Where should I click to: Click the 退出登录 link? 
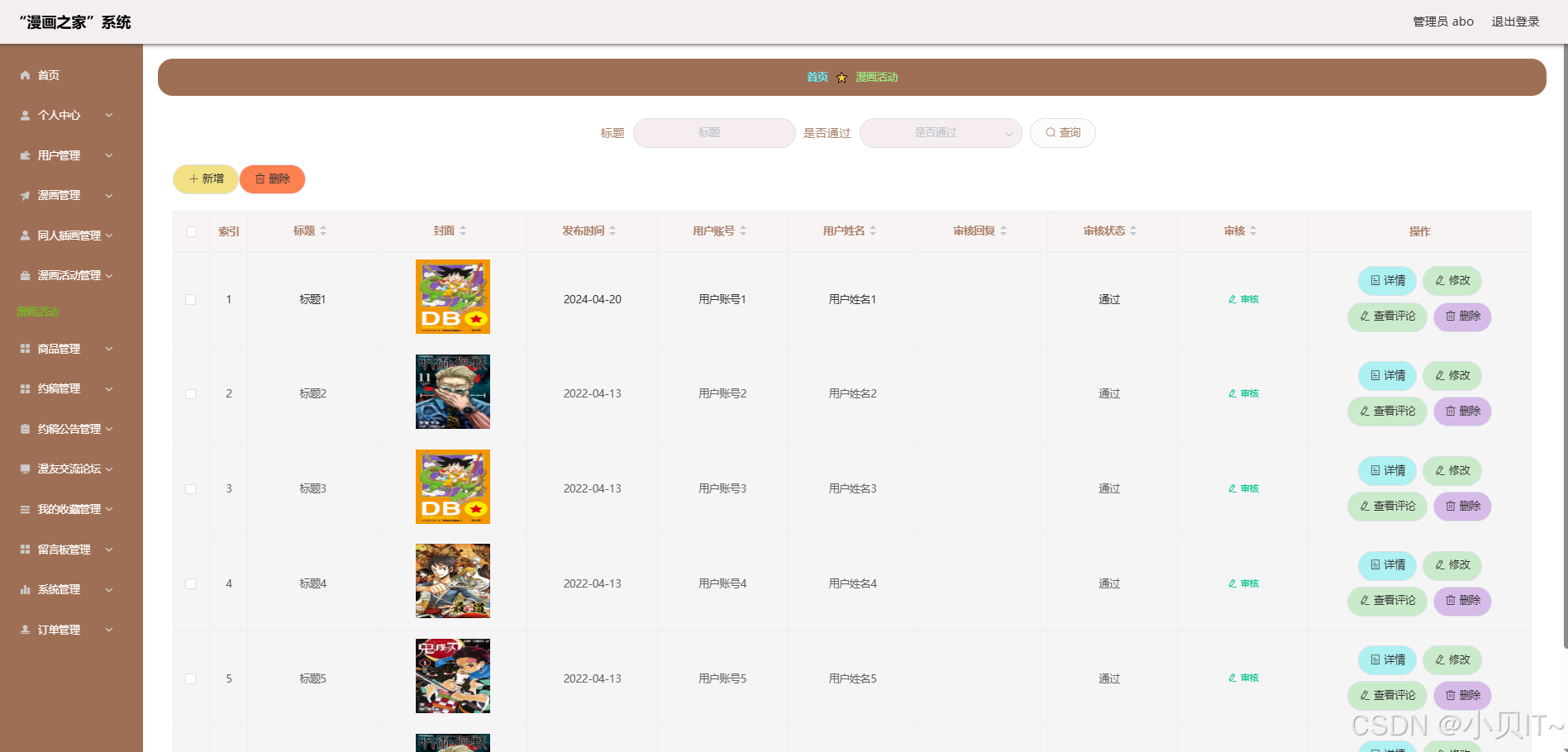pos(1515,21)
